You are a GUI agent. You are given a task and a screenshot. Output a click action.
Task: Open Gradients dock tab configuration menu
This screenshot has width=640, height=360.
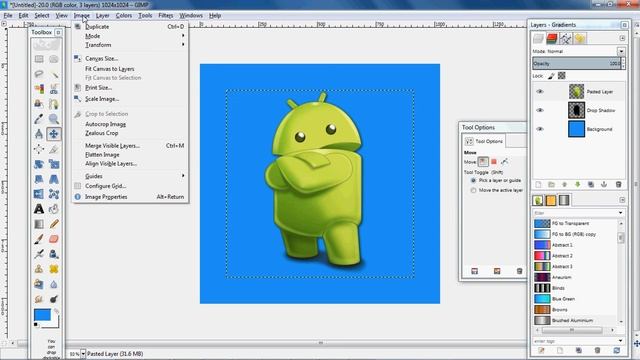pyautogui.click(x=622, y=200)
